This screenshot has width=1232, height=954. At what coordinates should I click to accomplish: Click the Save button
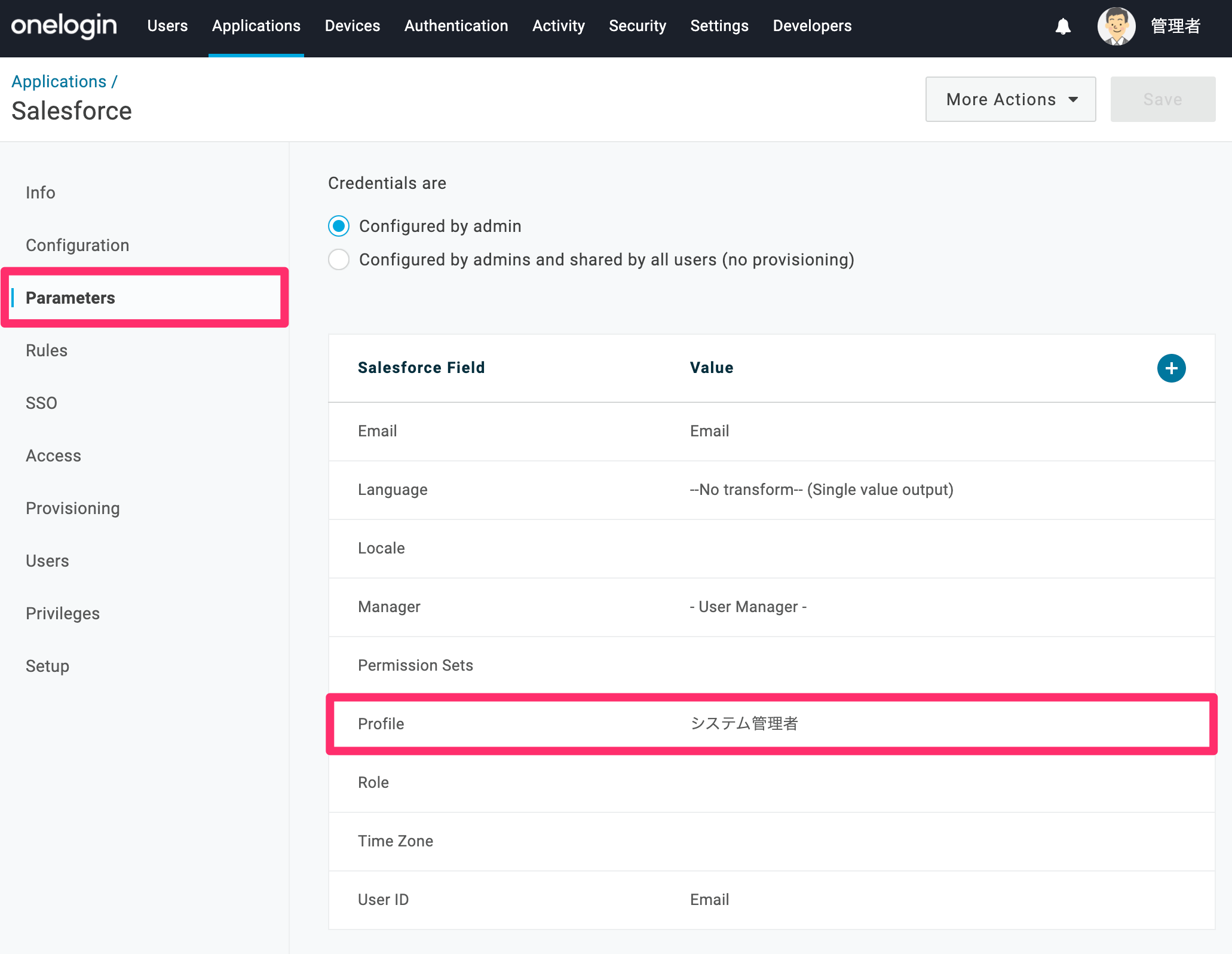(x=1163, y=99)
